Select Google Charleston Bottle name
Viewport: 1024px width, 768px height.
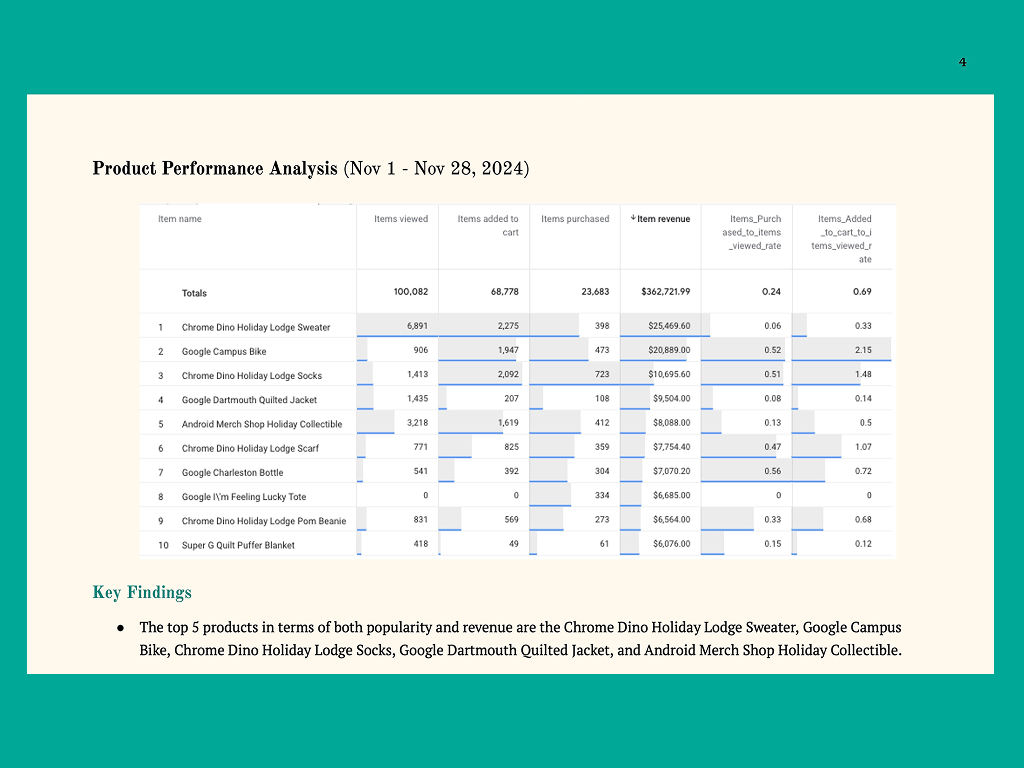[232, 472]
